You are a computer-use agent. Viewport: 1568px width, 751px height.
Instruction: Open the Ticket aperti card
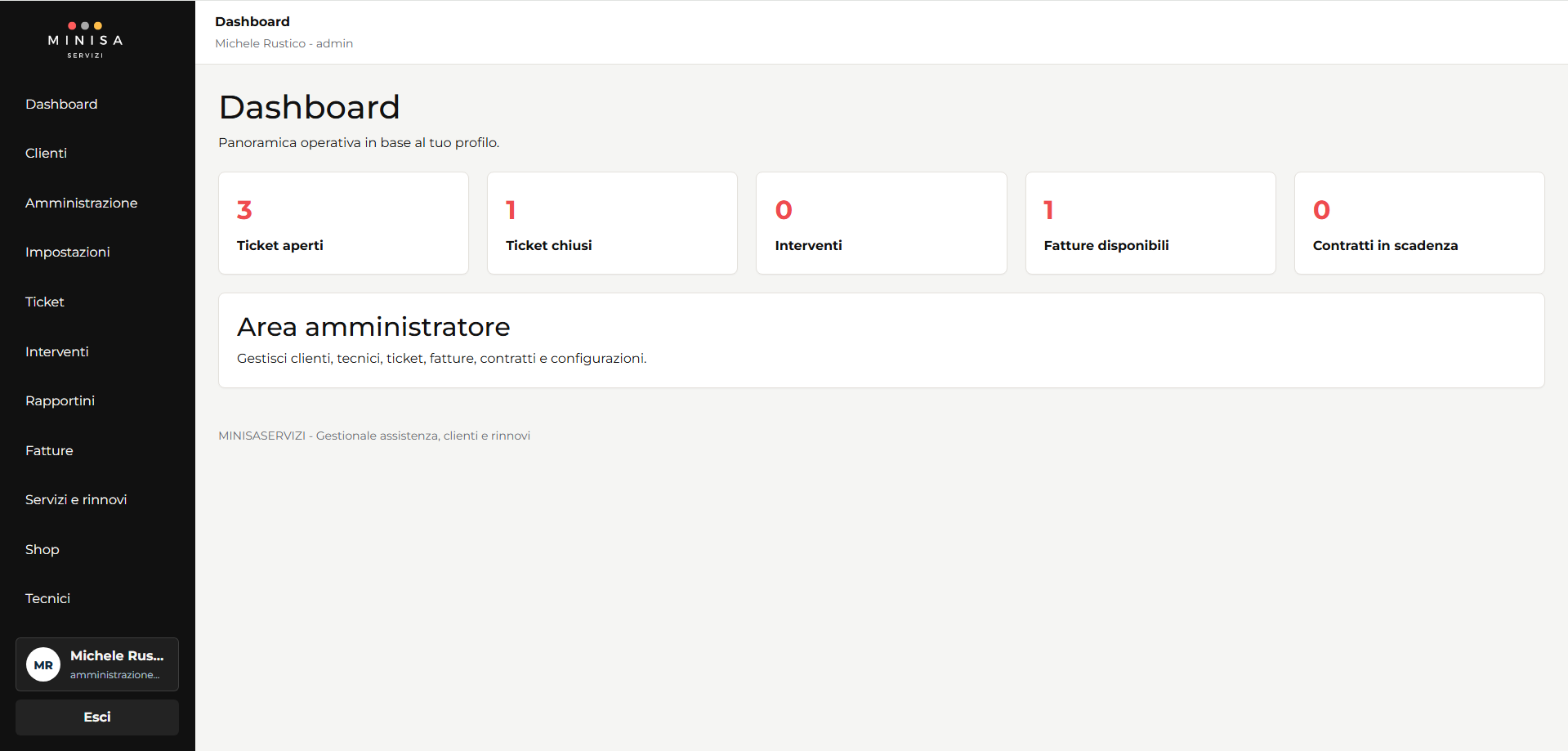343,223
